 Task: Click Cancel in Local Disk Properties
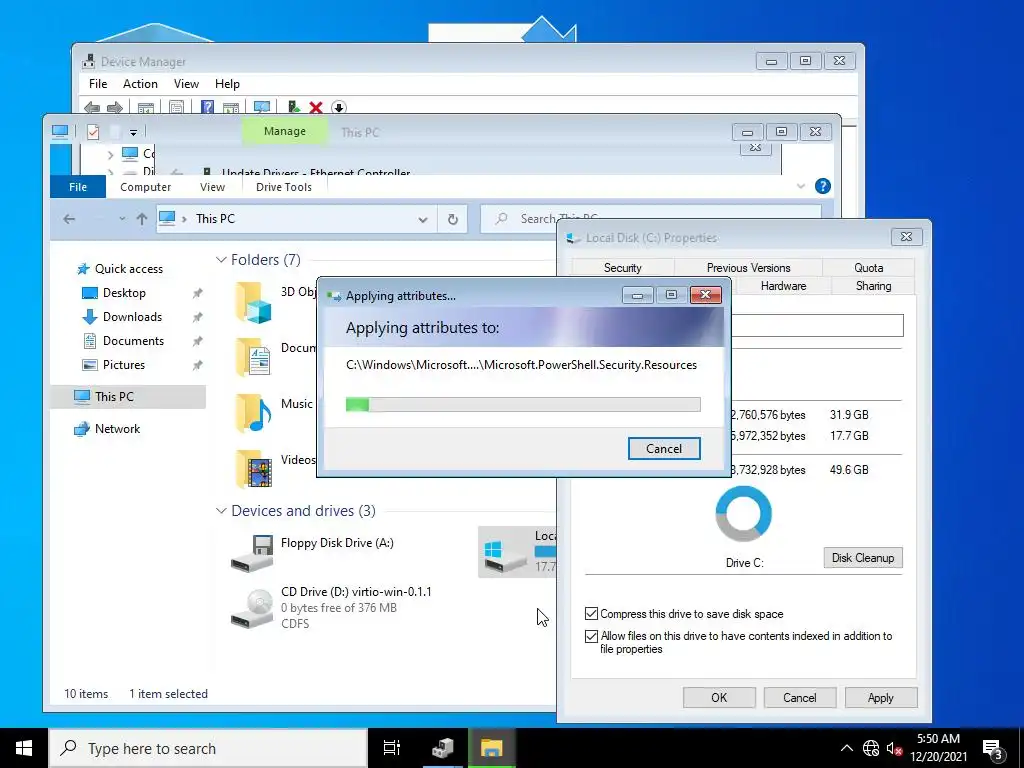click(x=800, y=697)
